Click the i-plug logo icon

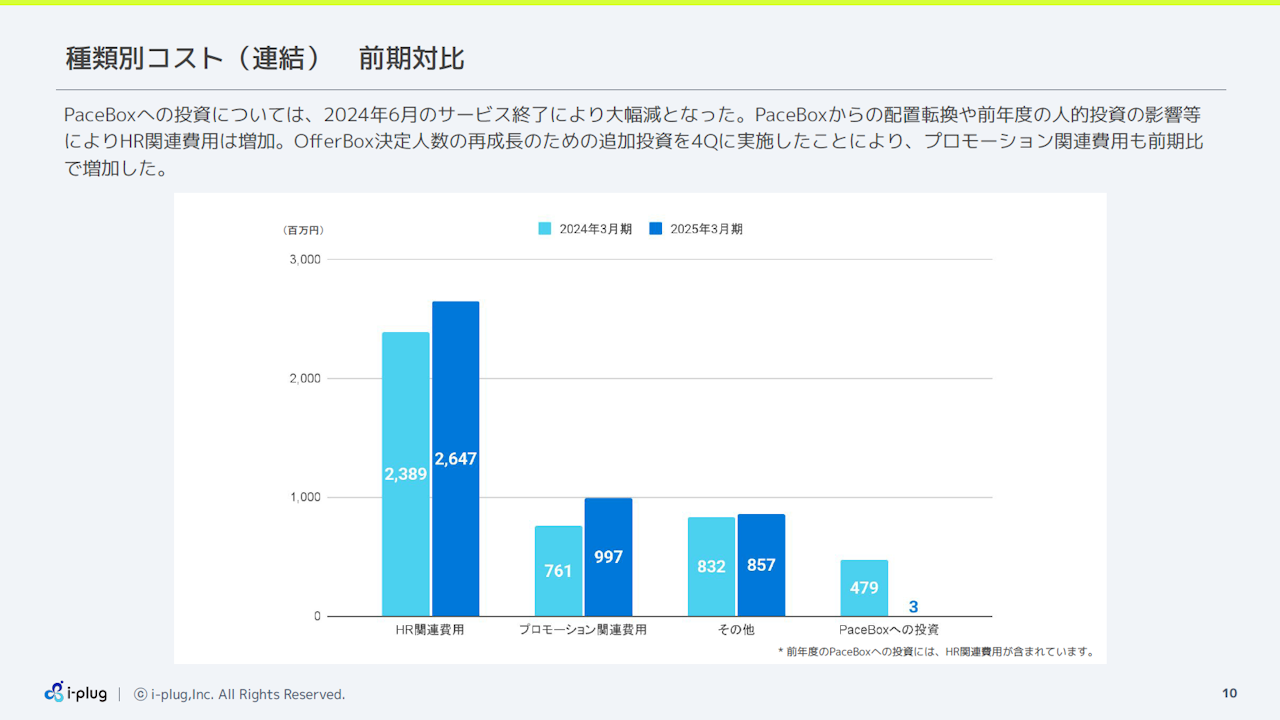pos(55,692)
